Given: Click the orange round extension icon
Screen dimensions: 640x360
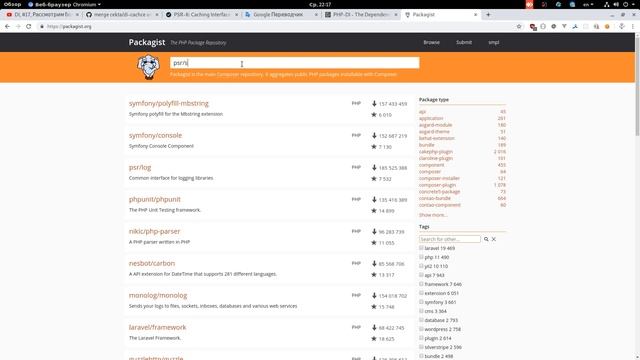Looking at the screenshot, I should coord(607,27).
